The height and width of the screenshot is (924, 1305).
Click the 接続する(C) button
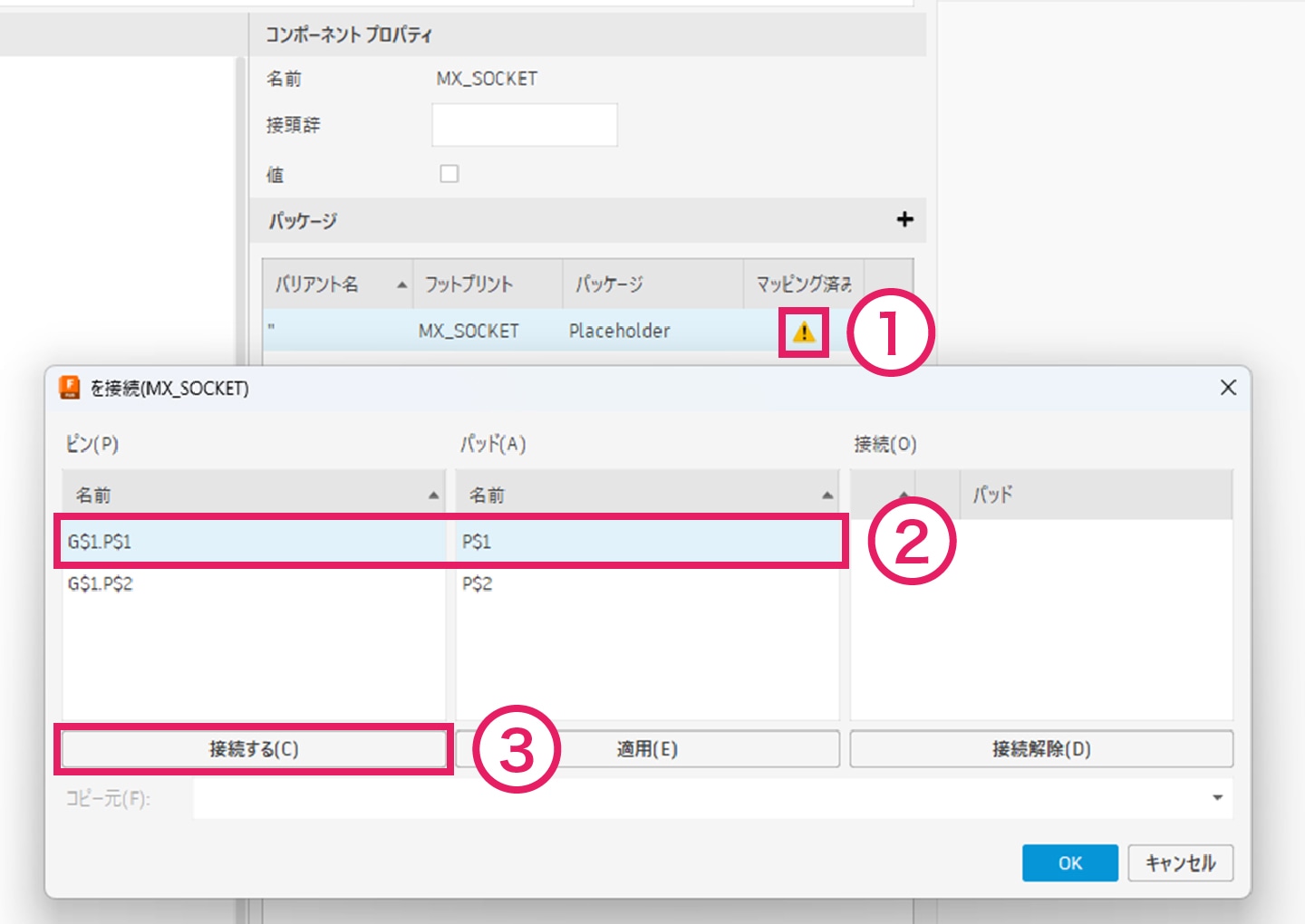[254, 749]
